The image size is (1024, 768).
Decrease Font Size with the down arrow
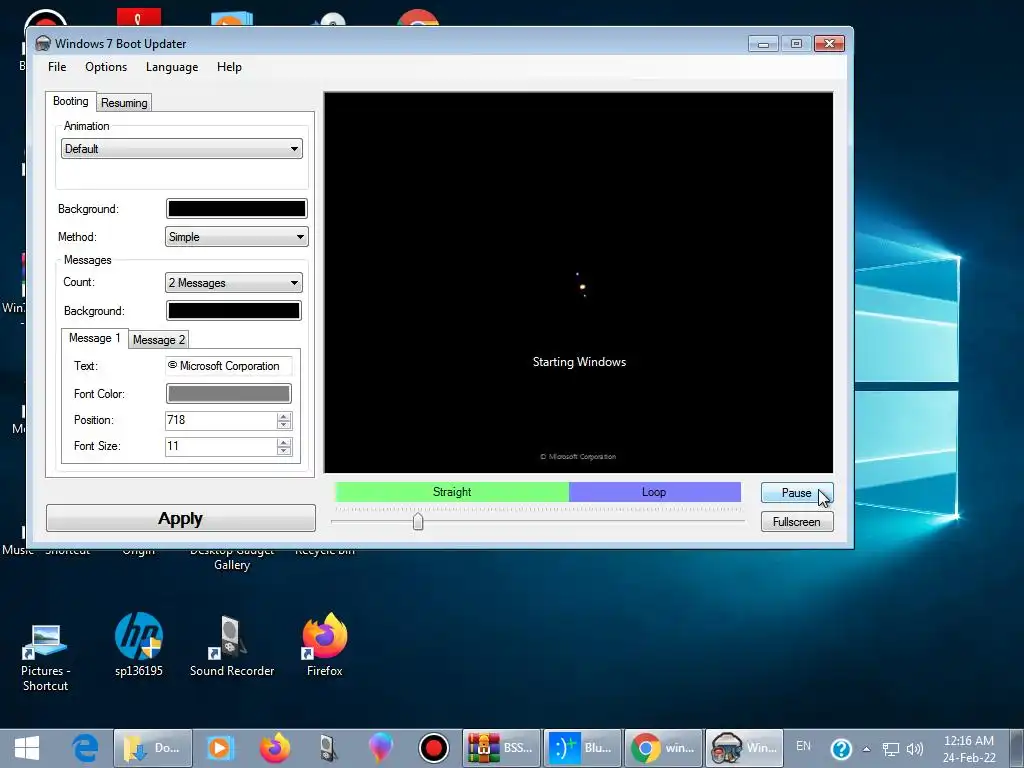pyautogui.click(x=283, y=451)
